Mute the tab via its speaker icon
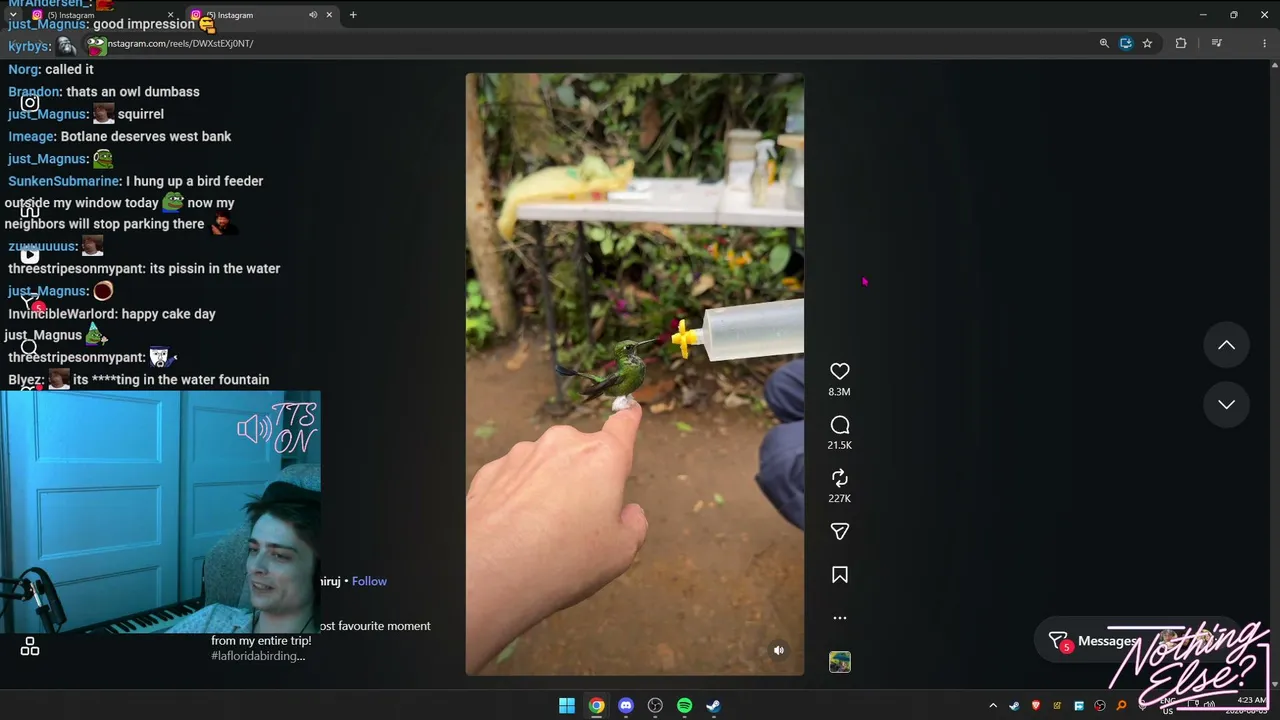Screen dimensions: 1280x720 [313, 15]
